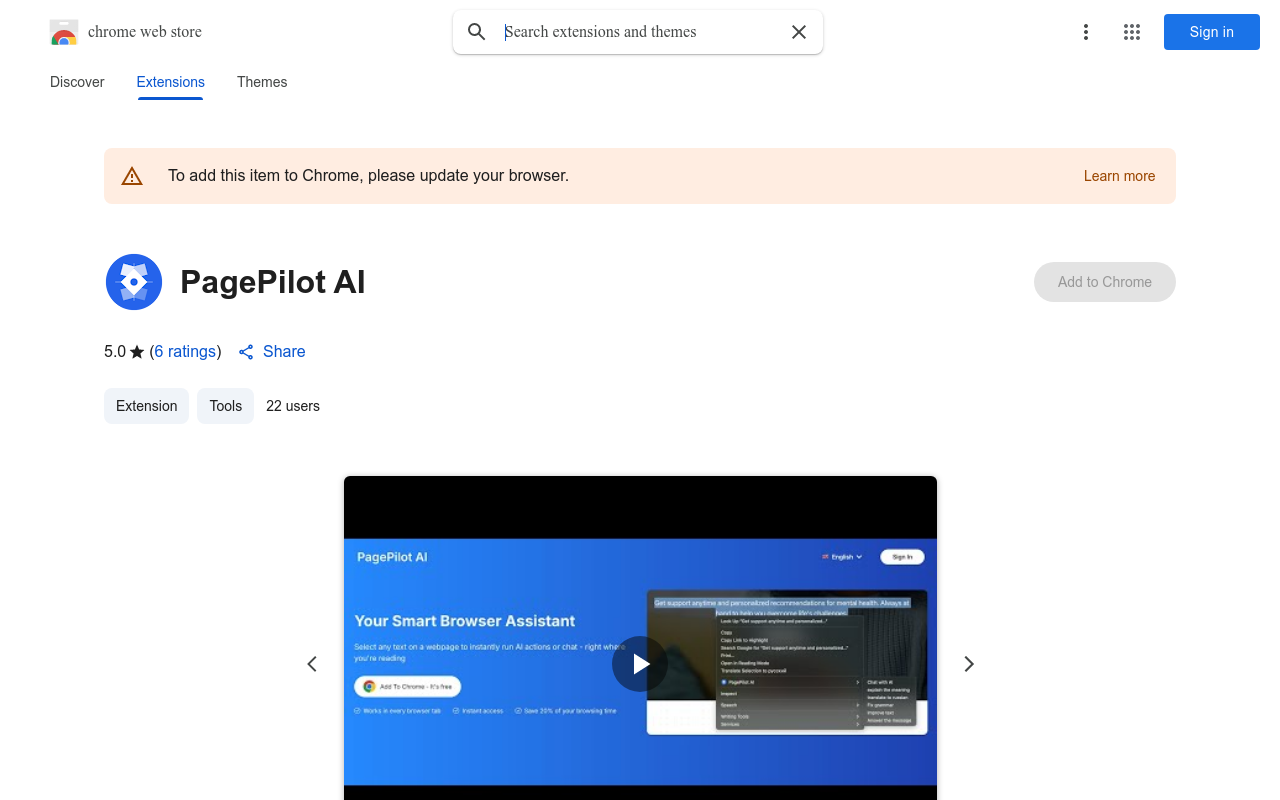This screenshot has width=1280, height=800.
Task: Click the disabled Add to Chrome button
Action: point(1105,282)
